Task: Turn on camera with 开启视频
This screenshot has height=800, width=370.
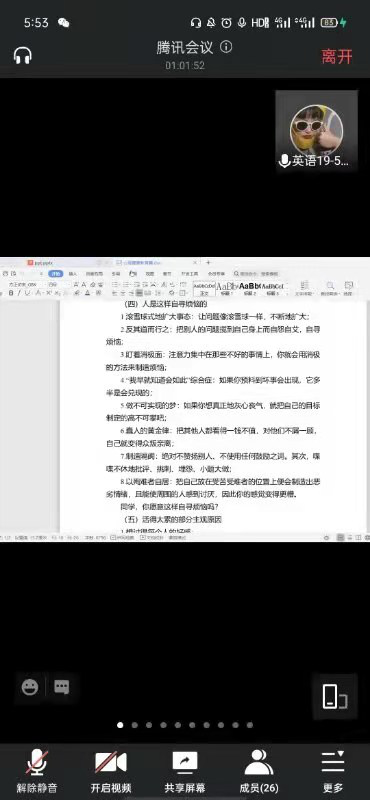Action: point(111,771)
